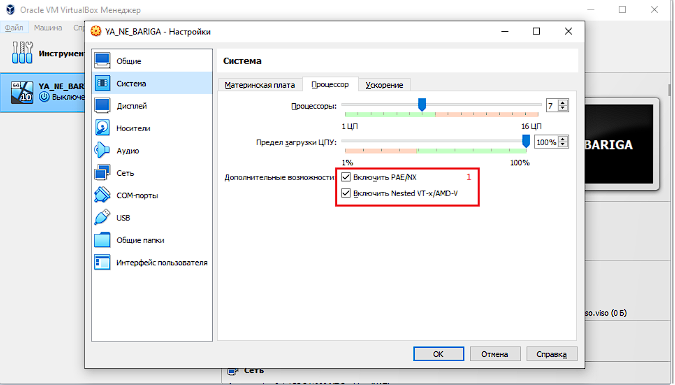Select Система text in settings list

(131, 84)
